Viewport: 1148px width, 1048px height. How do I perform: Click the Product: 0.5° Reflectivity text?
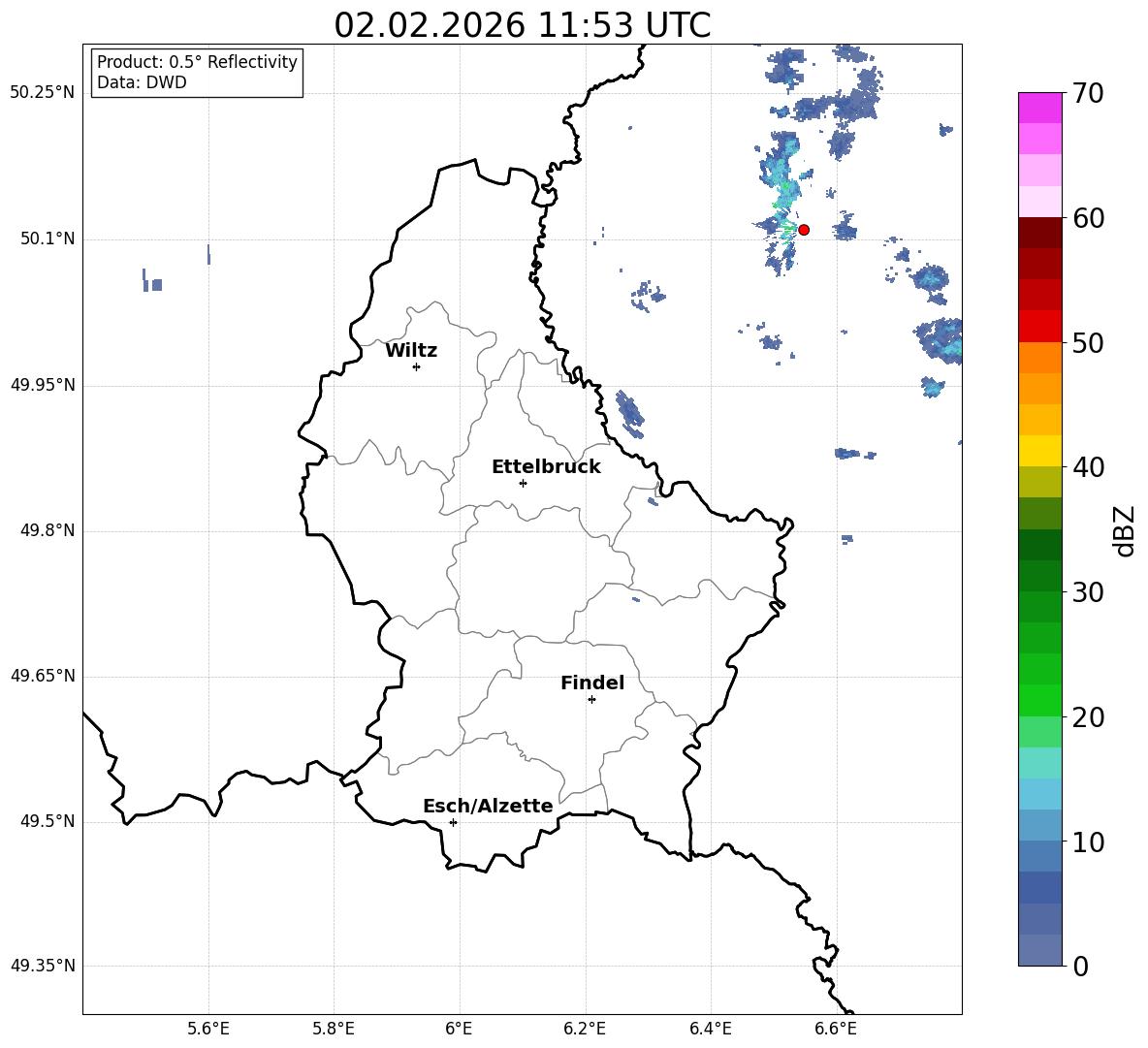tap(197, 62)
